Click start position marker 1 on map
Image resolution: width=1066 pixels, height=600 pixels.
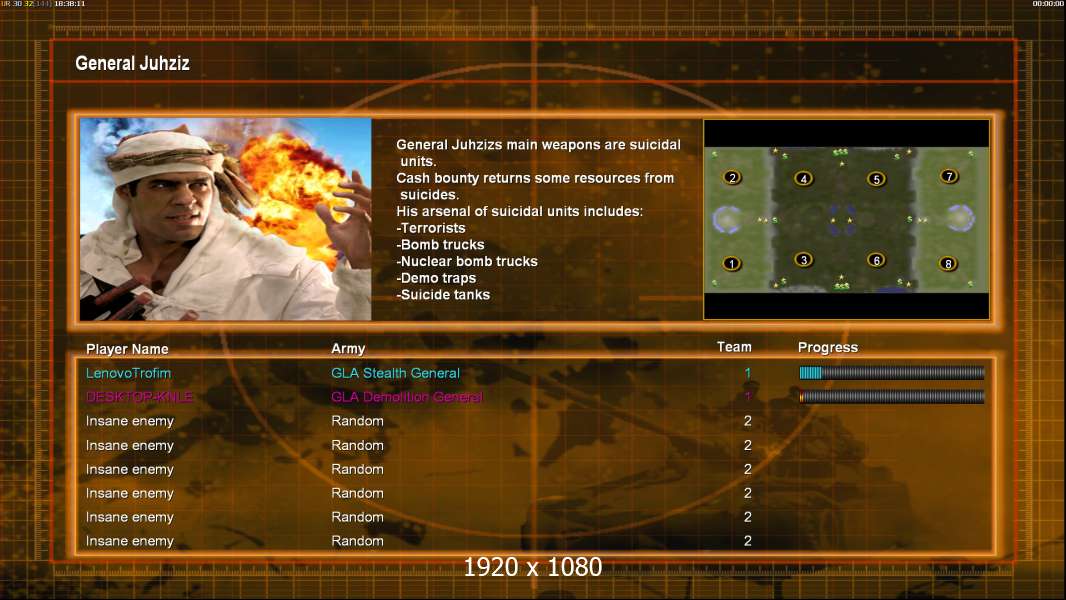pos(732,264)
